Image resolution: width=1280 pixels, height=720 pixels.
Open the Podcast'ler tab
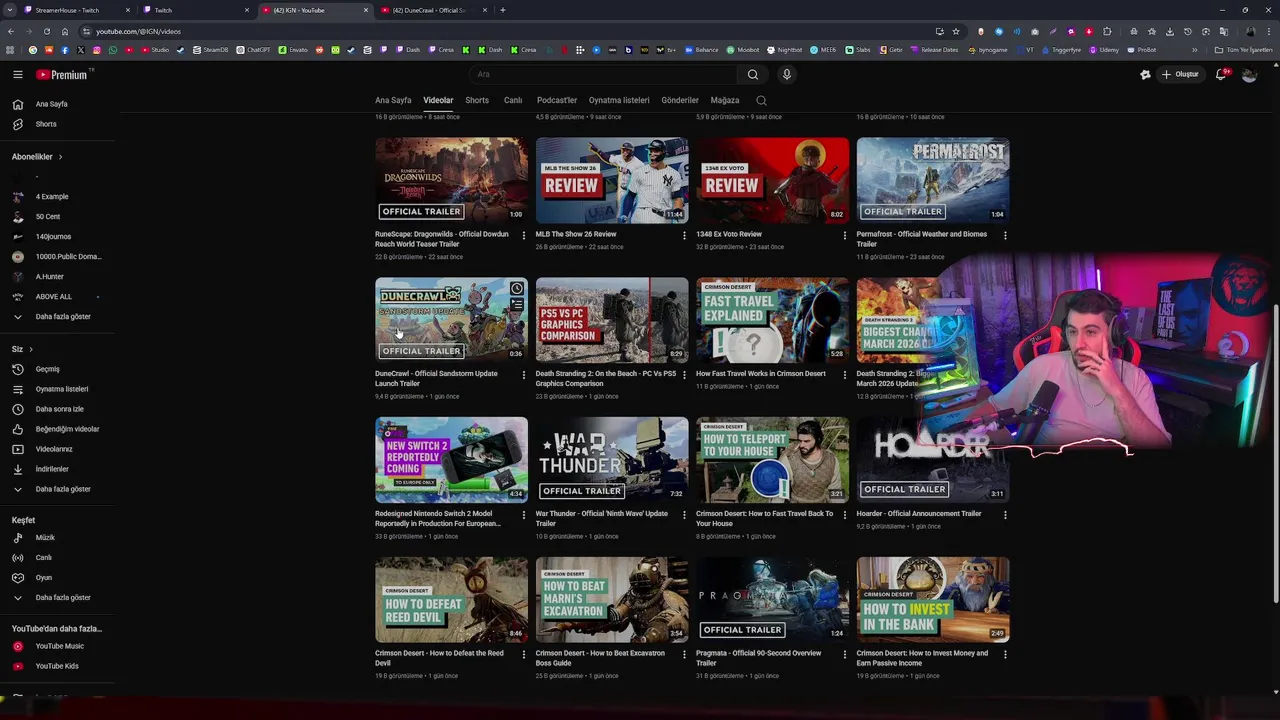pyautogui.click(x=557, y=100)
